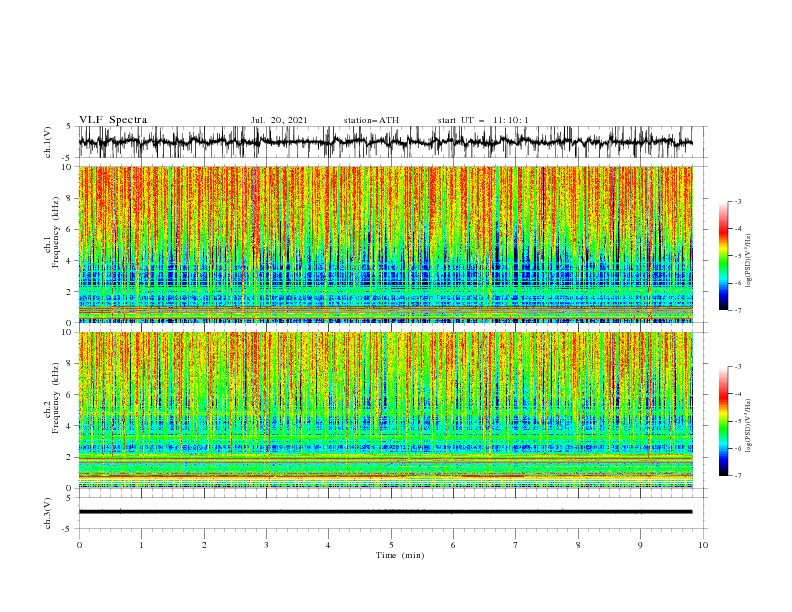The width and height of the screenshot is (792, 612).
Task: Click the -5 label on ch.2 colorbar
Action: click(x=738, y=421)
